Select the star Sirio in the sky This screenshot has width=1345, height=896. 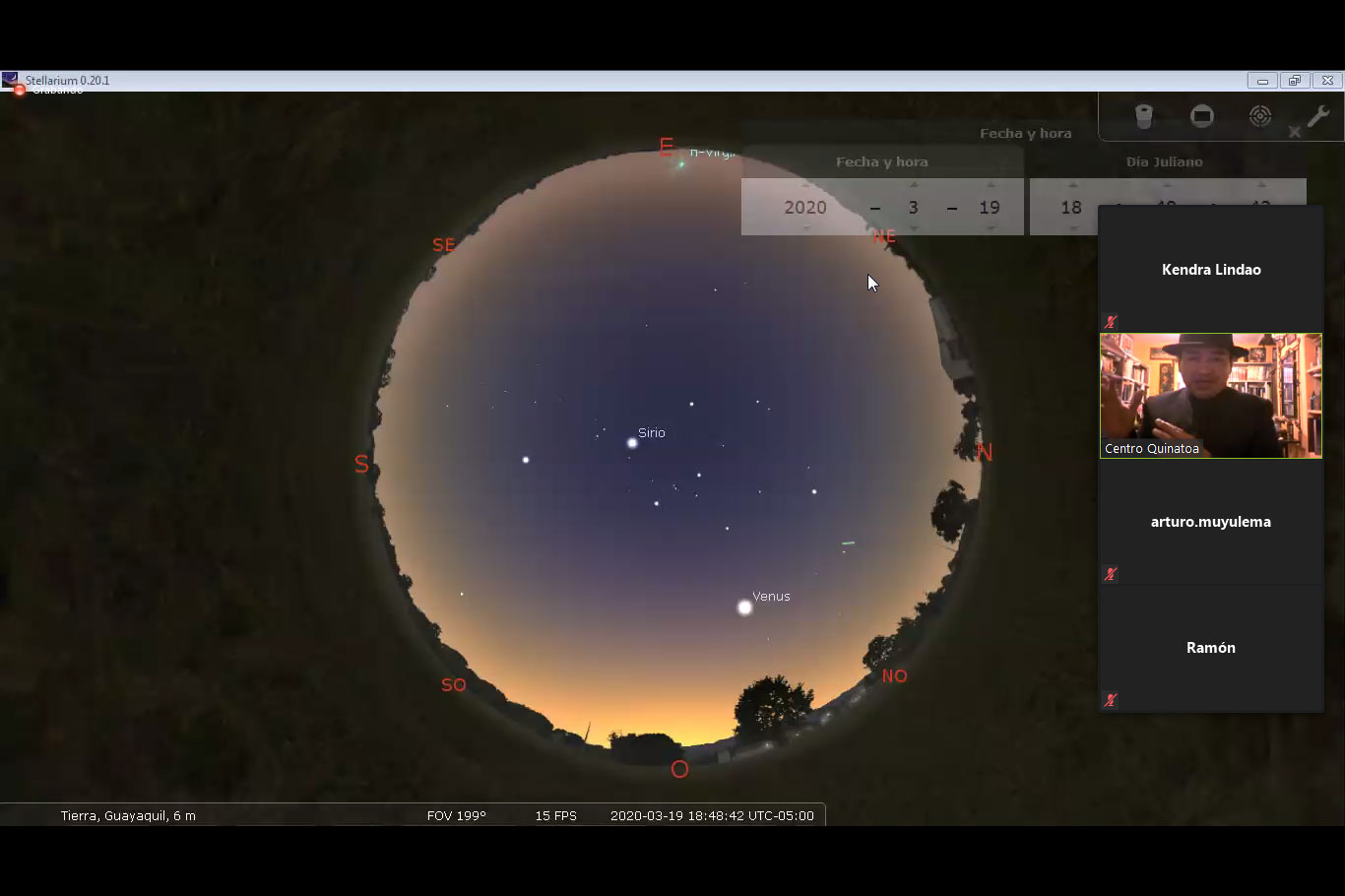click(x=632, y=443)
